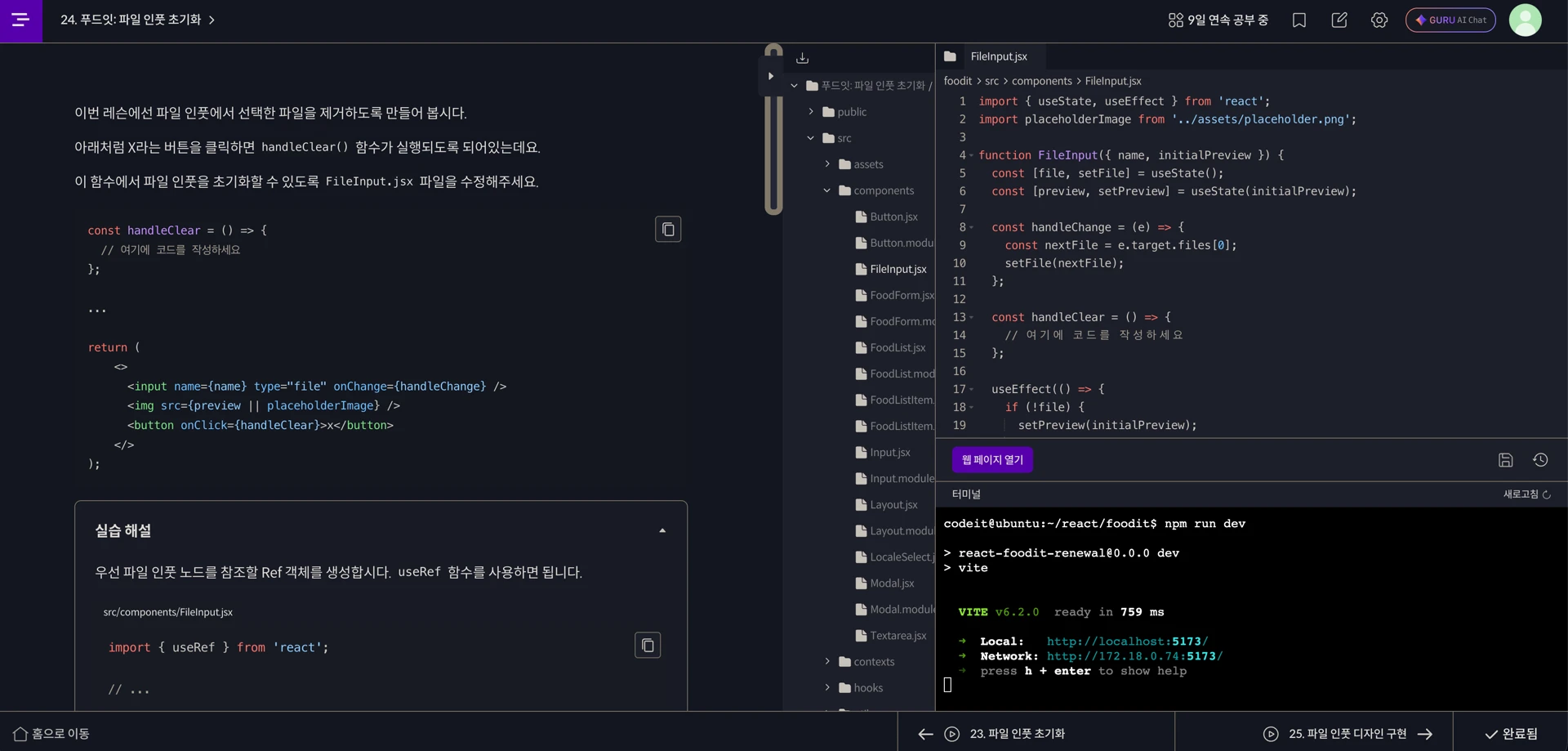
Task: Open Modal.jsx in the file tree
Action: tap(885, 583)
